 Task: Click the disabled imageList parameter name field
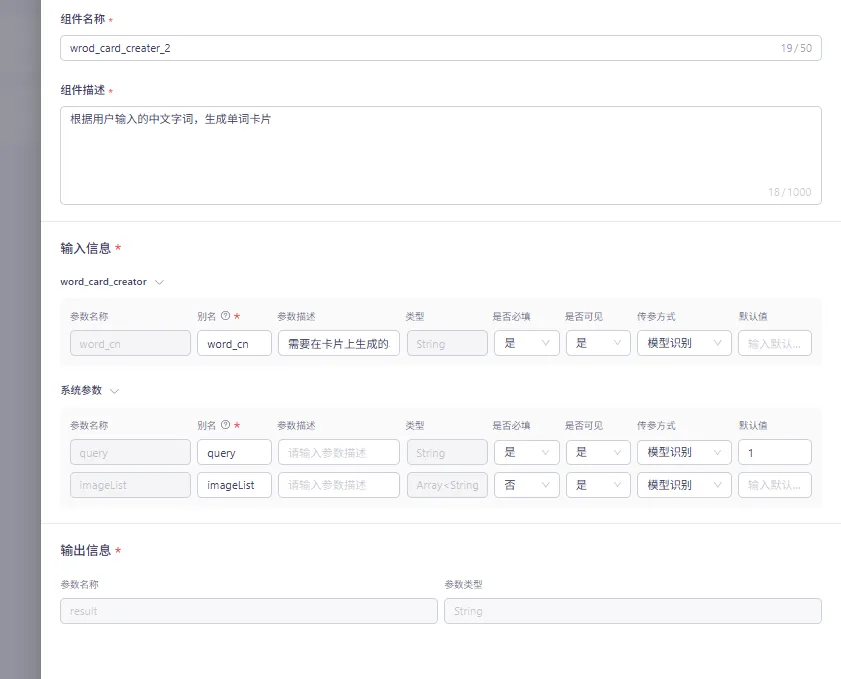[x=130, y=485]
